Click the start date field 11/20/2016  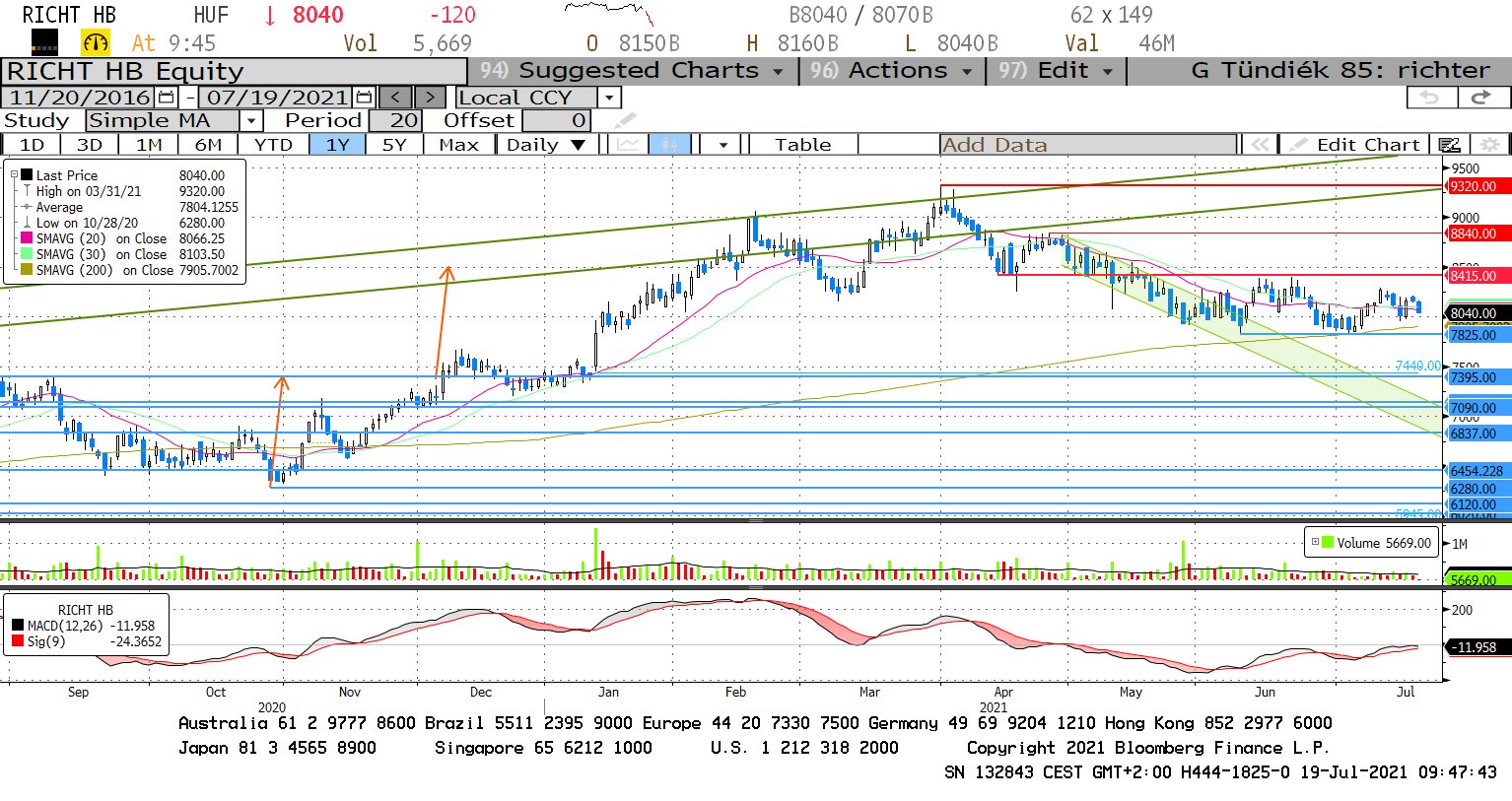pyautogui.click(x=80, y=98)
